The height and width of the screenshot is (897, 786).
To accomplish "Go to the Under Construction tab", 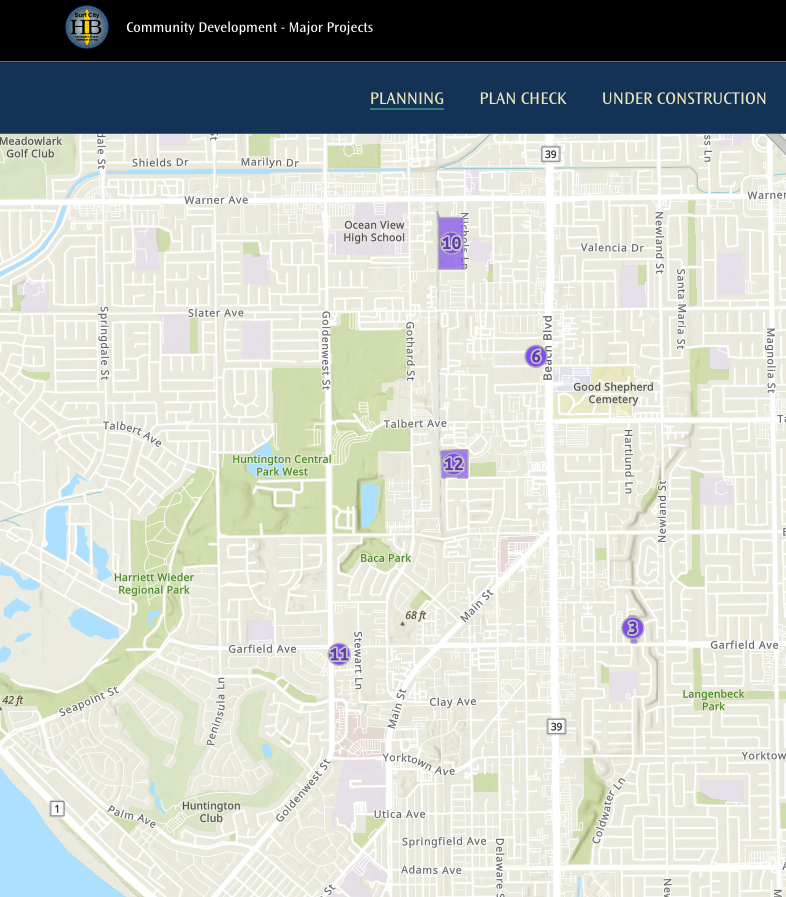I will tap(684, 98).
